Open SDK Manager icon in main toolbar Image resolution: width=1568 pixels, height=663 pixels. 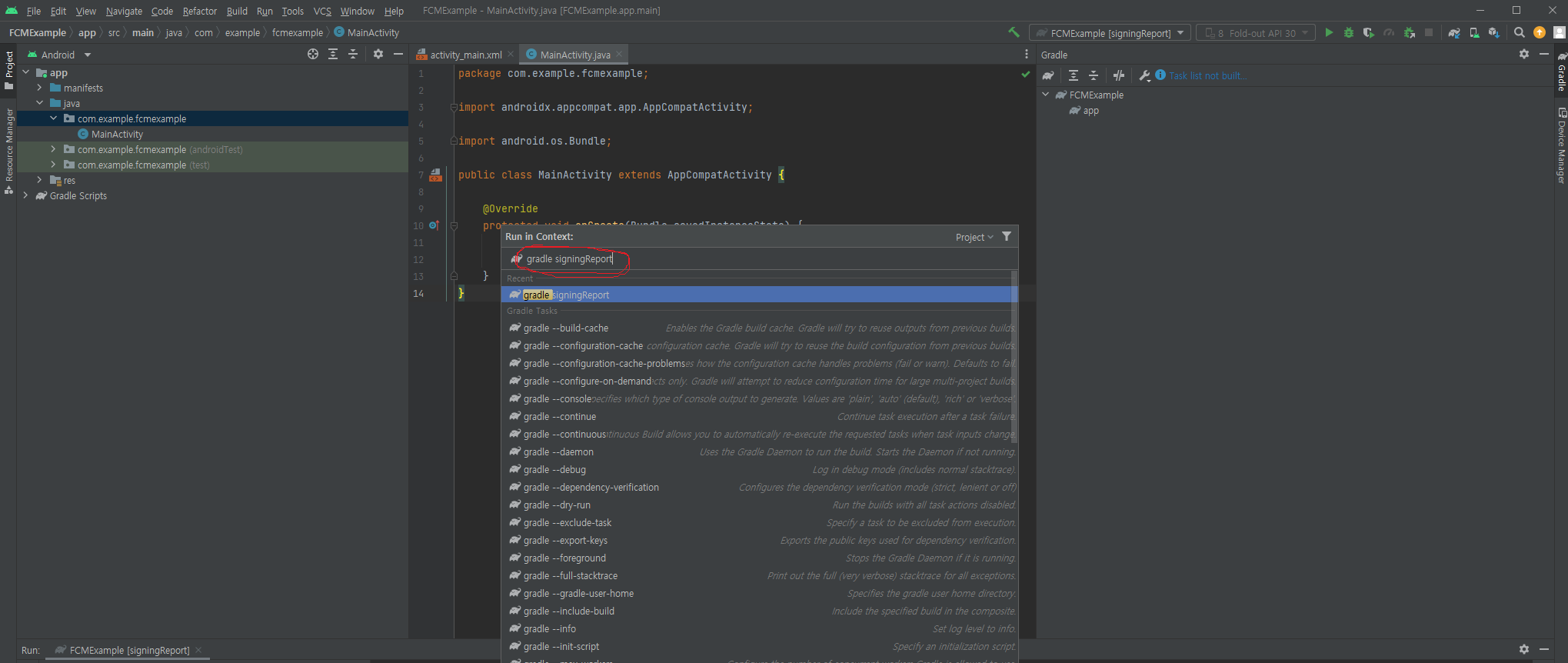click(x=1493, y=32)
